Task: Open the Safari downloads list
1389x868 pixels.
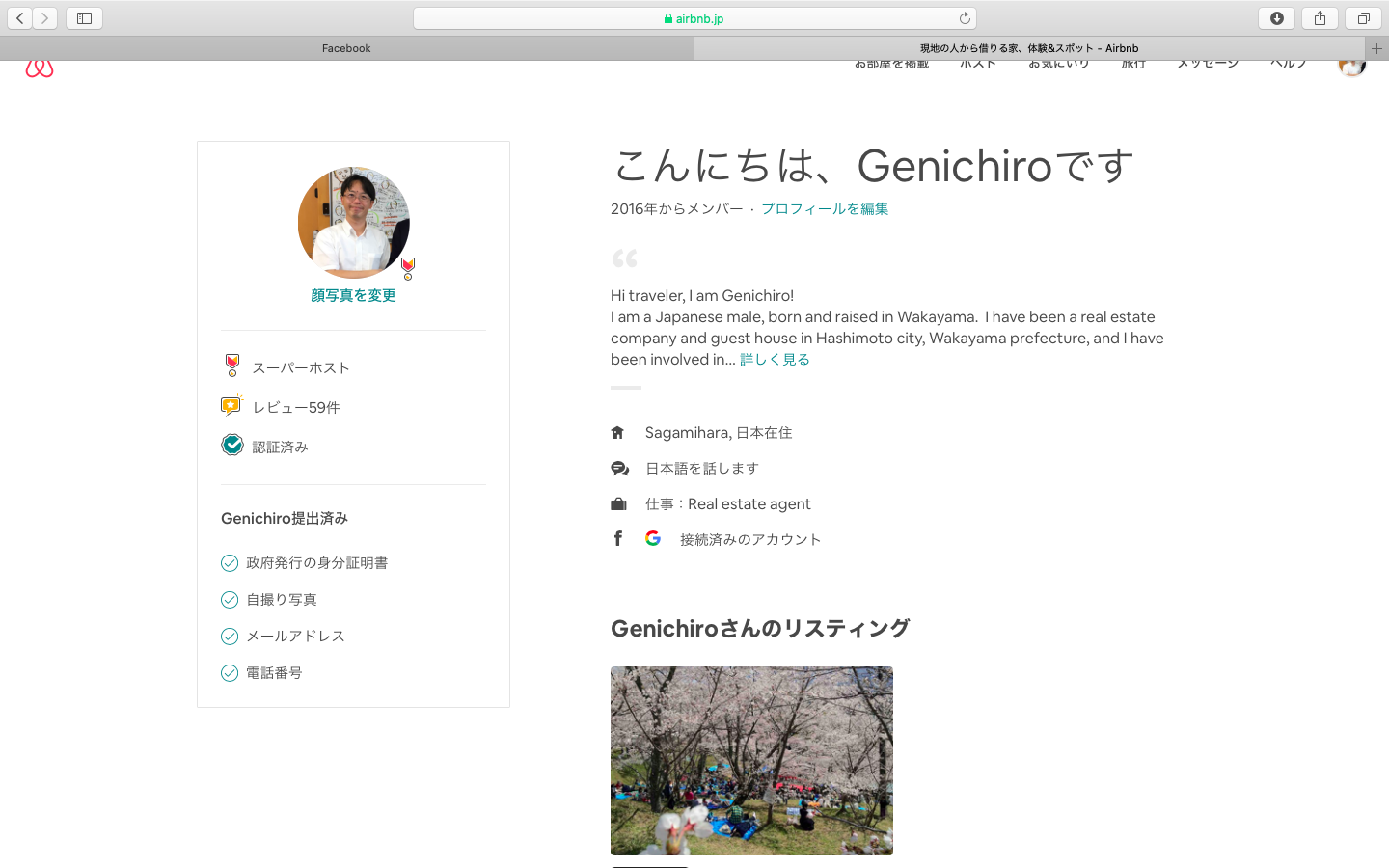Action: pyautogui.click(x=1276, y=18)
